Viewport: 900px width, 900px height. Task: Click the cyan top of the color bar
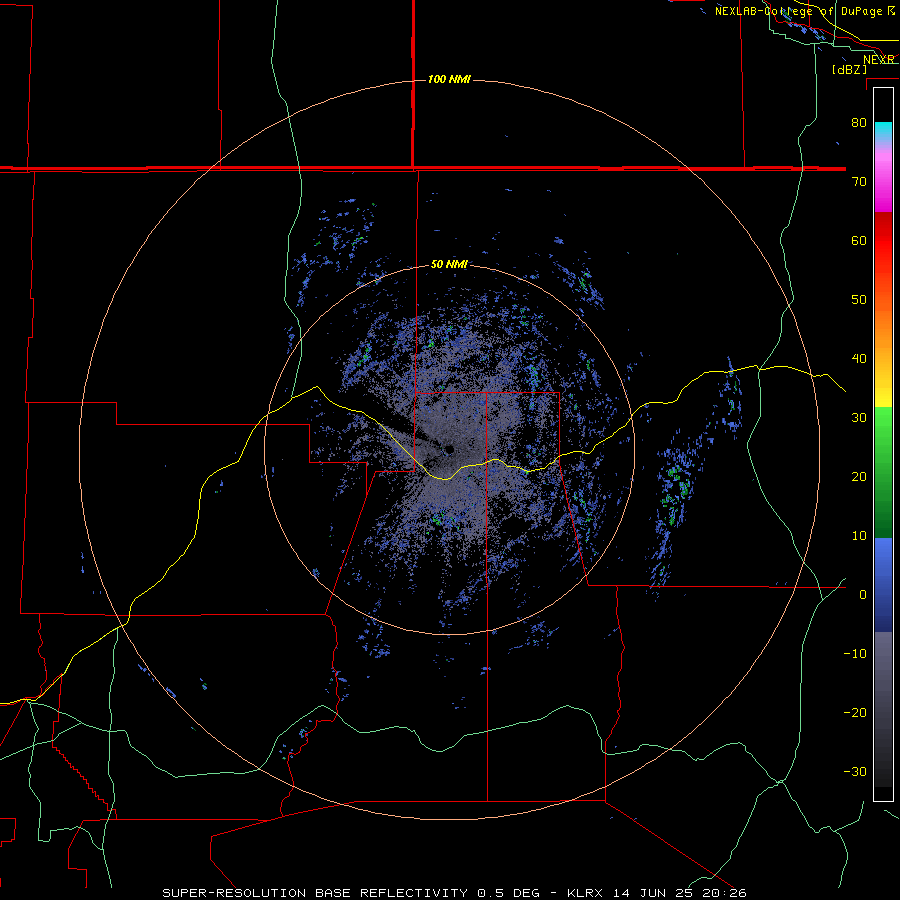(x=883, y=131)
